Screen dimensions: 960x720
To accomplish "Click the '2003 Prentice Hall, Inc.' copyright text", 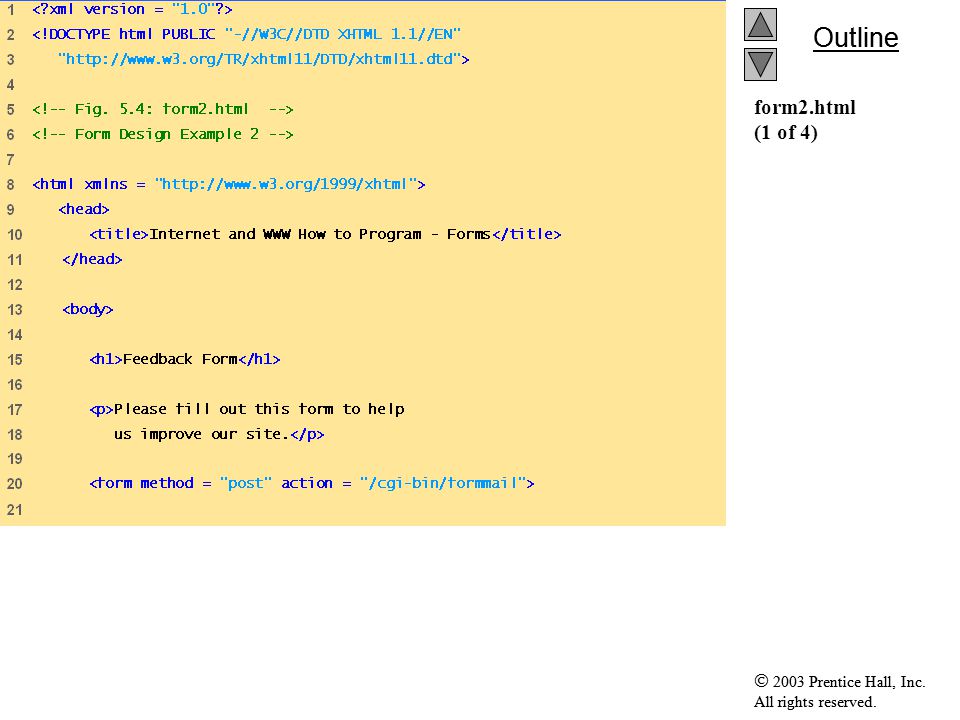I will coord(839,681).
